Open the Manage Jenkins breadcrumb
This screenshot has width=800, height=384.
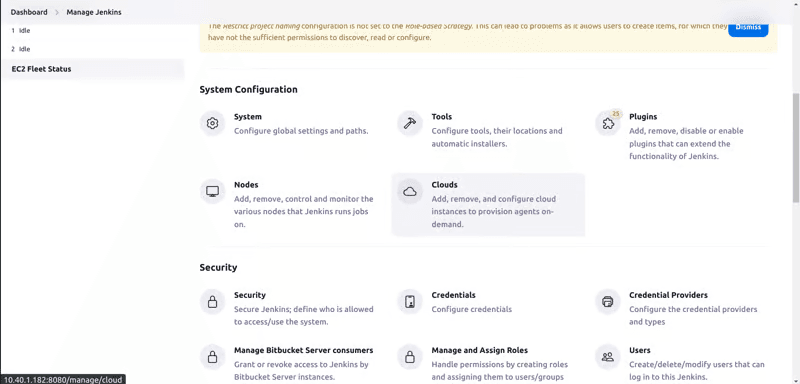(94, 12)
